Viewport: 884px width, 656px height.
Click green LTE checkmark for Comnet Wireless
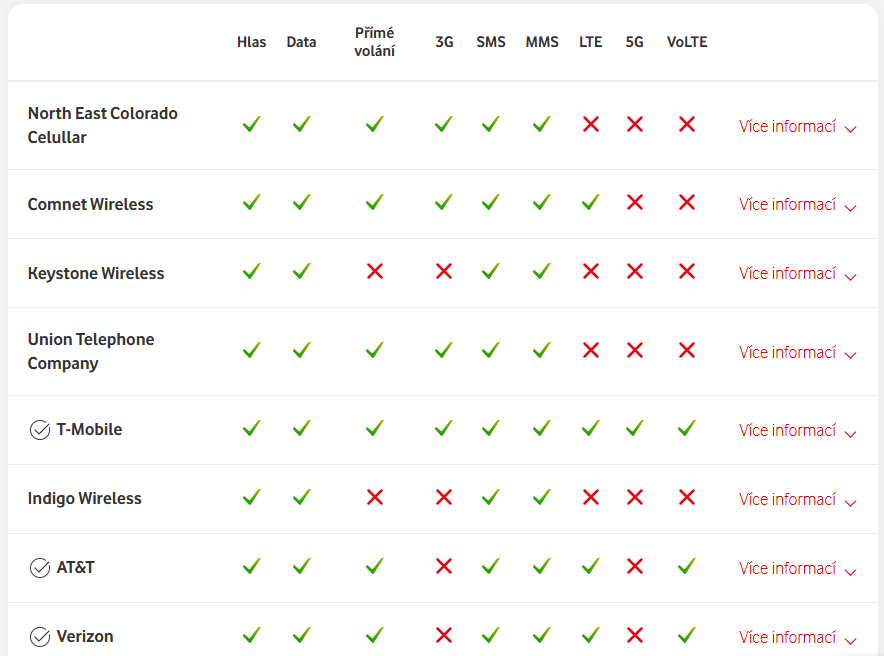(591, 203)
